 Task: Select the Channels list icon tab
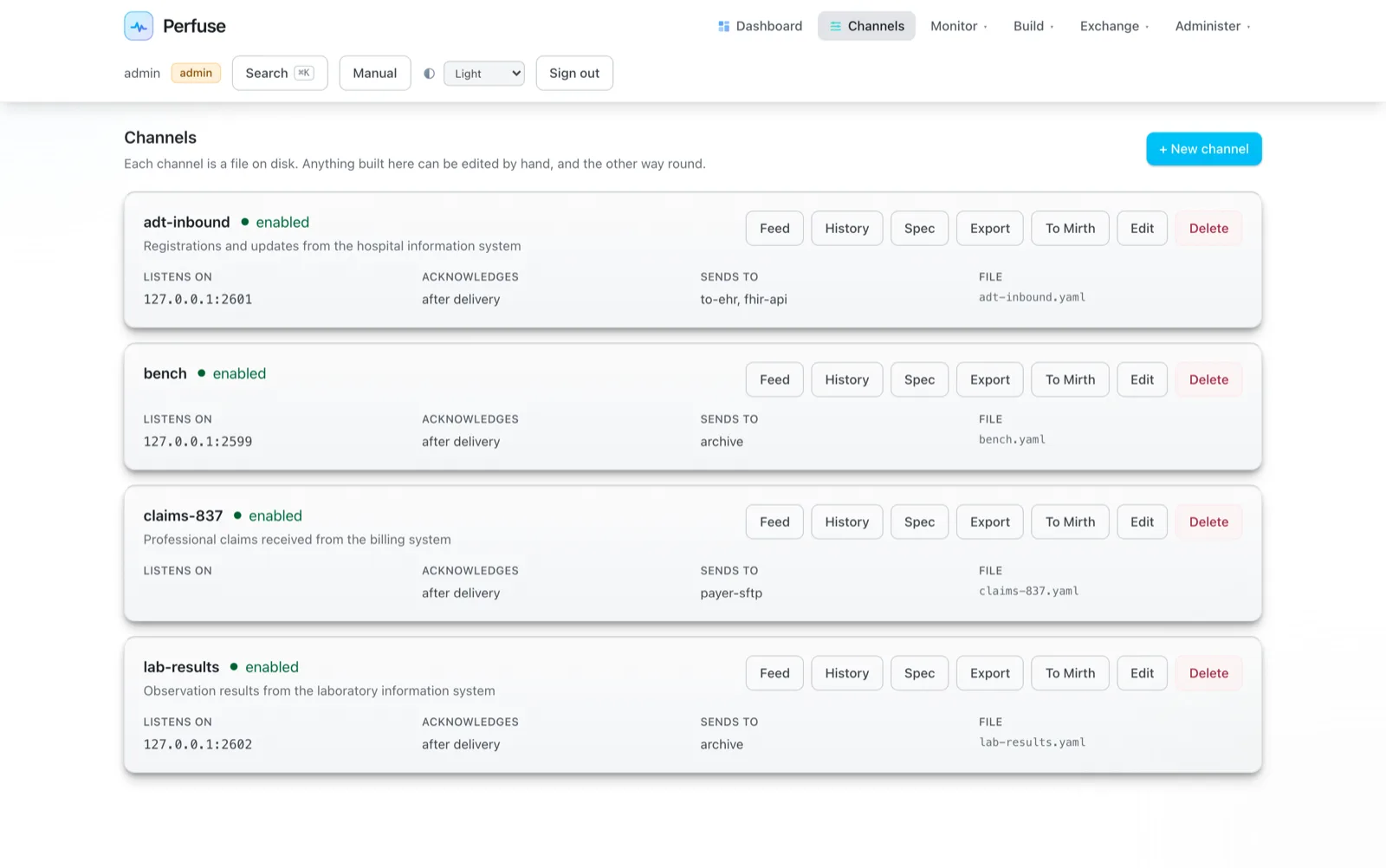[835, 26]
